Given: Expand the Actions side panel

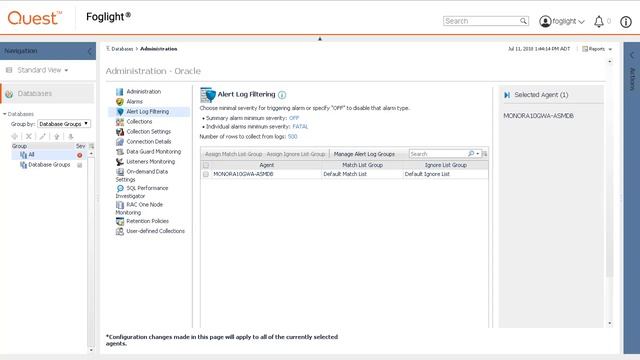Looking at the screenshot, I should [632, 55].
